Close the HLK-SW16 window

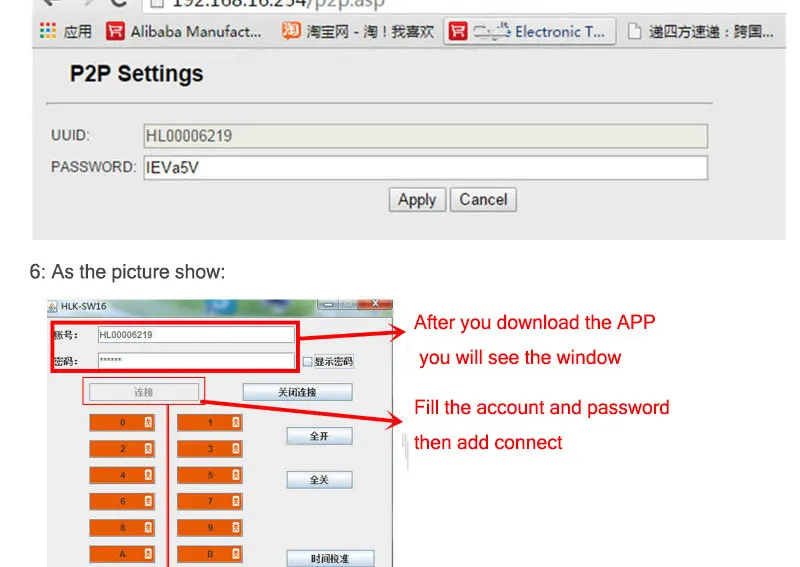[x=375, y=304]
